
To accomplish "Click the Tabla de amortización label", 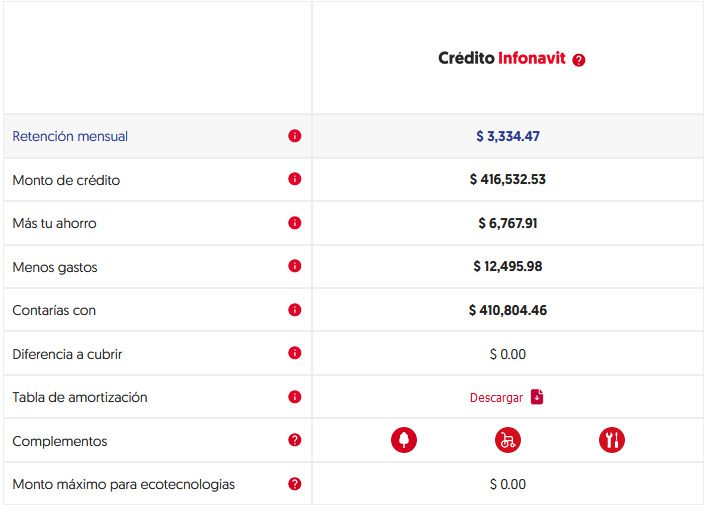I will [x=80, y=397].
